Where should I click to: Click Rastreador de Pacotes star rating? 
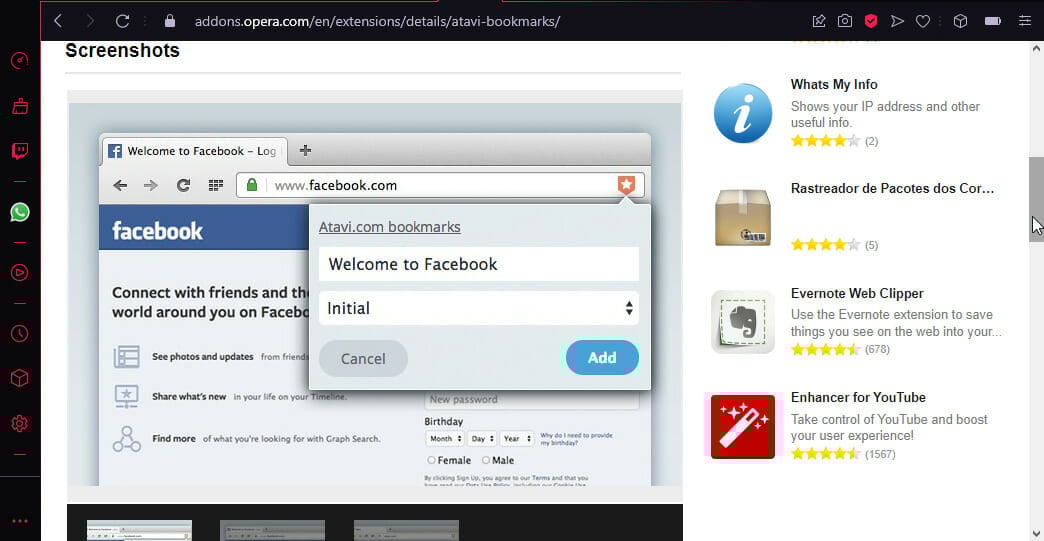826,245
